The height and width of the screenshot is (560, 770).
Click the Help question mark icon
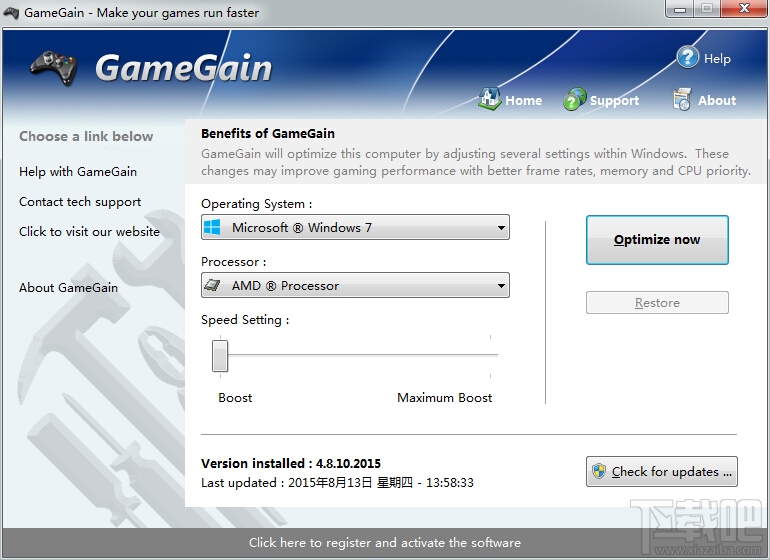(688, 57)
